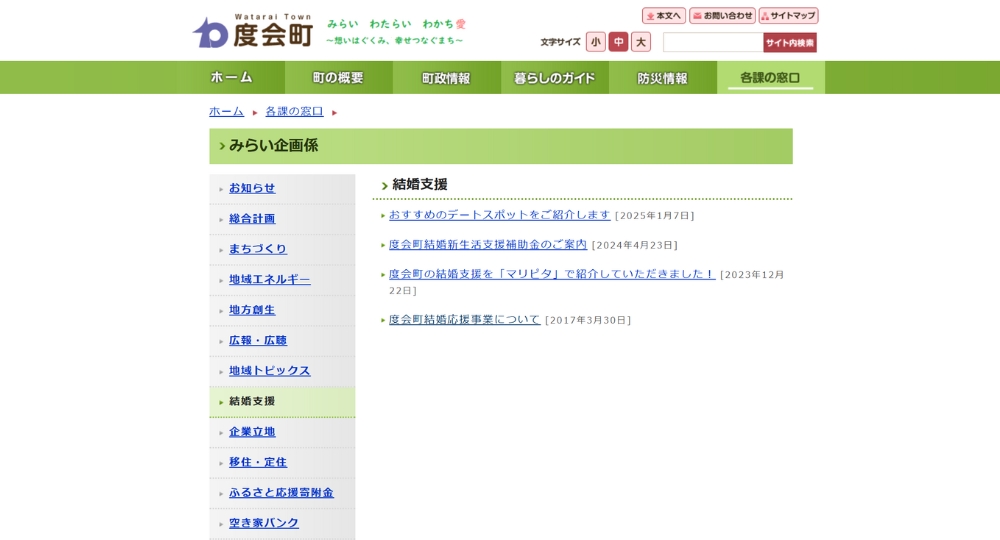Image resolution: width=1000 pixels, height=540 pixels.
Task: Focus the site search text field
Action: click(712, 42)
